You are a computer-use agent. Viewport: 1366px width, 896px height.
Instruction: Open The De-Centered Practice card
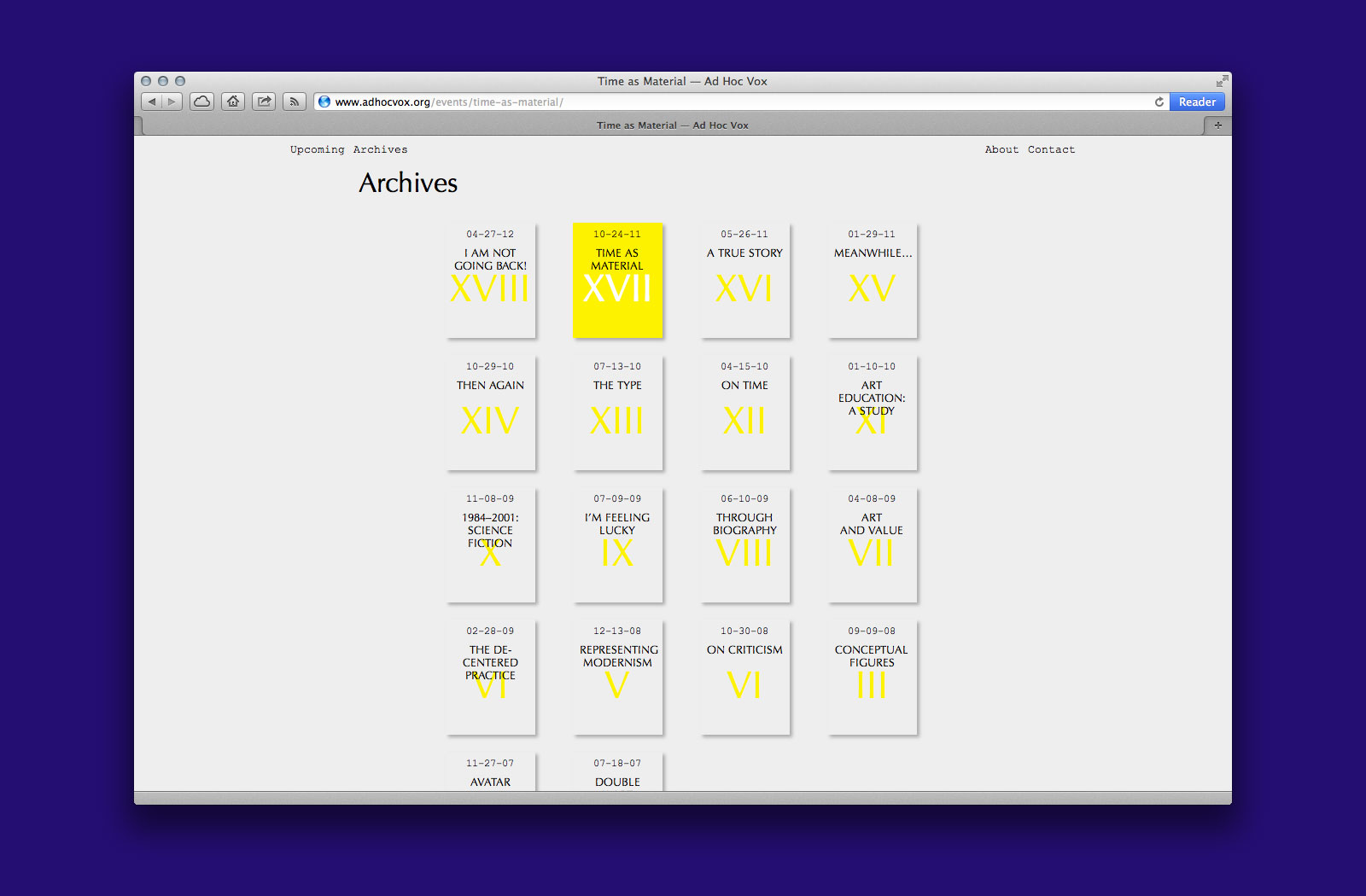(490, 678)
